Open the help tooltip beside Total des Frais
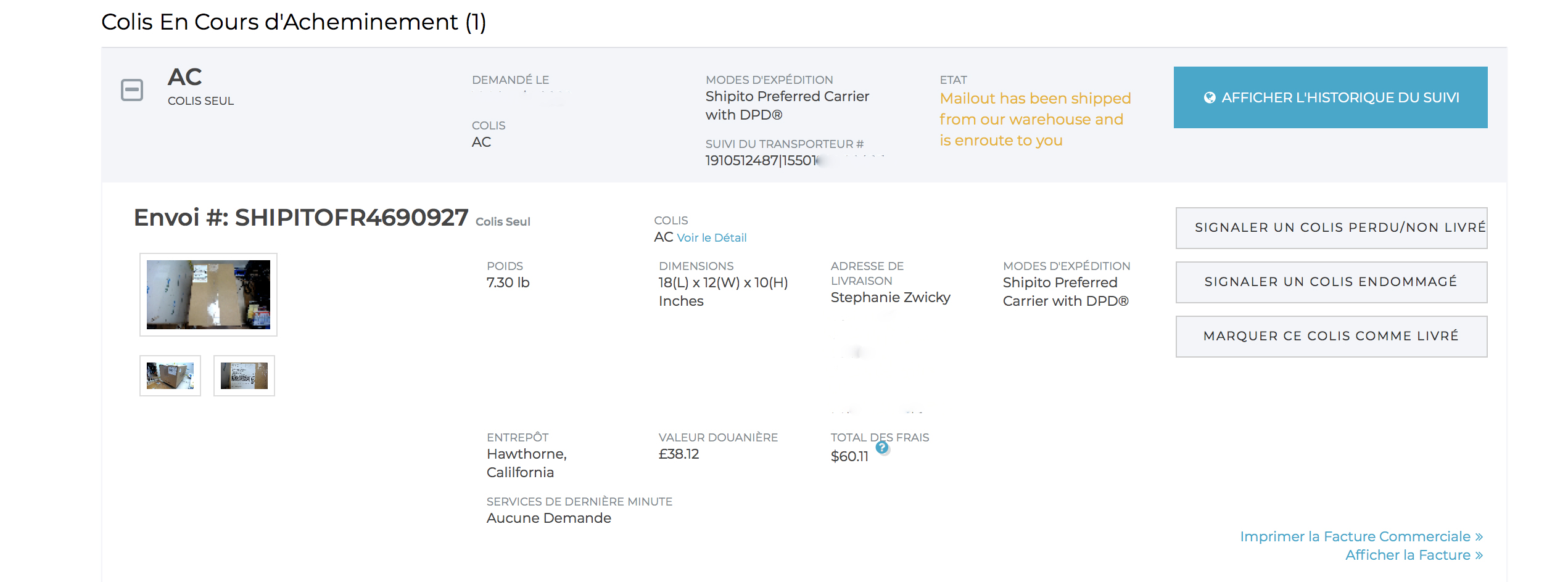The width and height of the screenshot is (1568, 582). coord(883,448)
